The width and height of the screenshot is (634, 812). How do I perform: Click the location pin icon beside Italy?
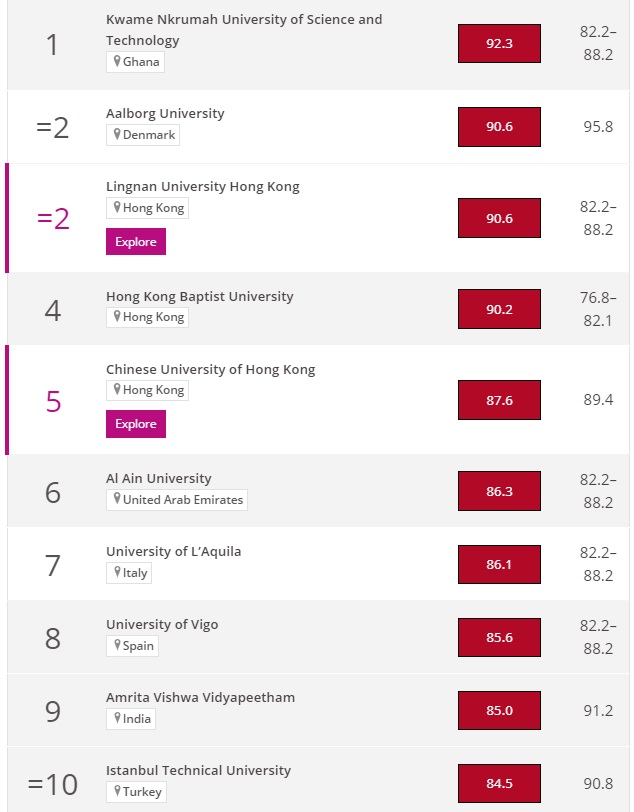point(117,573)
